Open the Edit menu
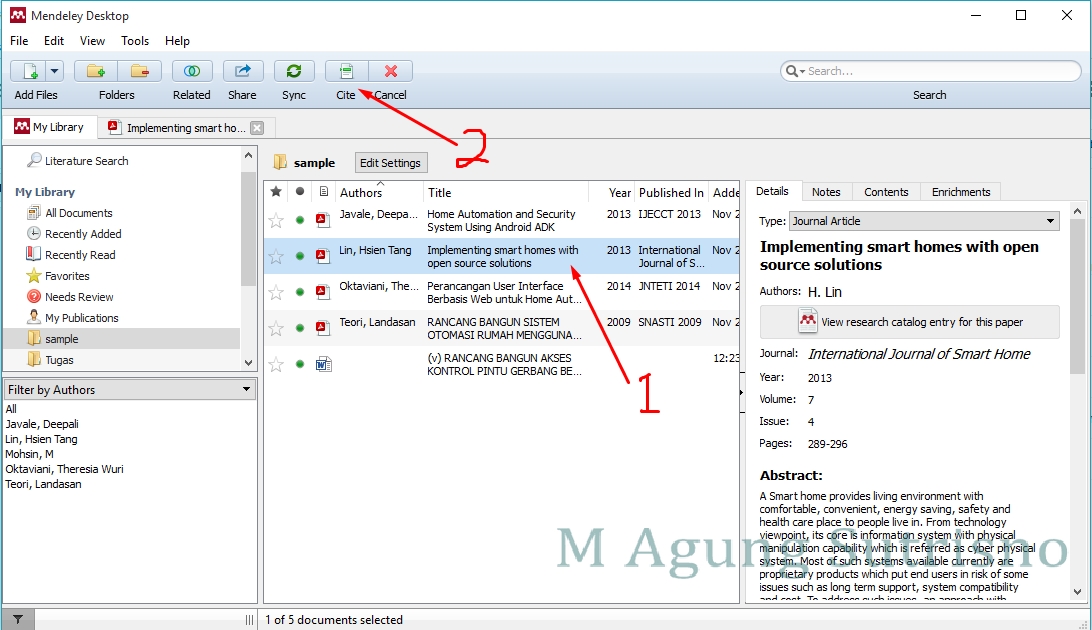 click(x=54, y=40)
